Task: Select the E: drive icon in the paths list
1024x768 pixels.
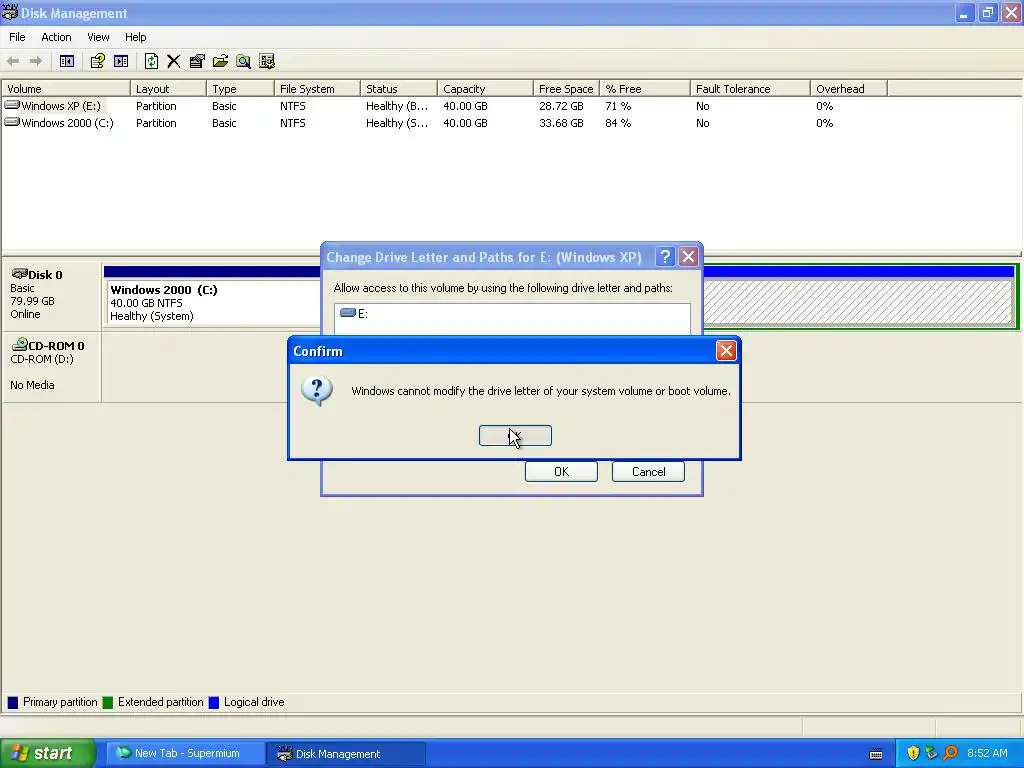Action: (x=348, y=313)
